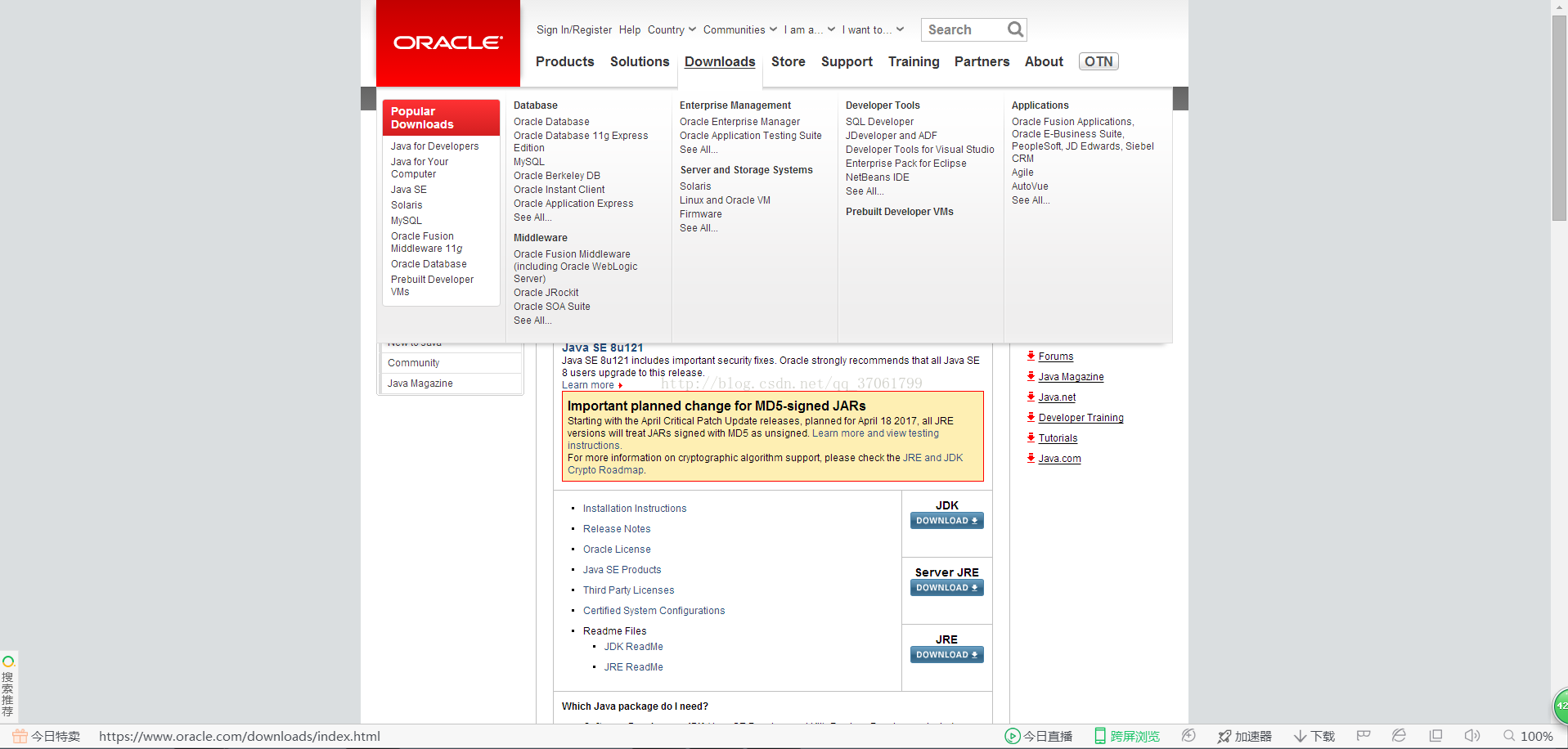Click the 100% zoom magnifier in status bar
The width and height of the screenshot is (1568, 749).
pyautogui.click(x=1509, y=736)
